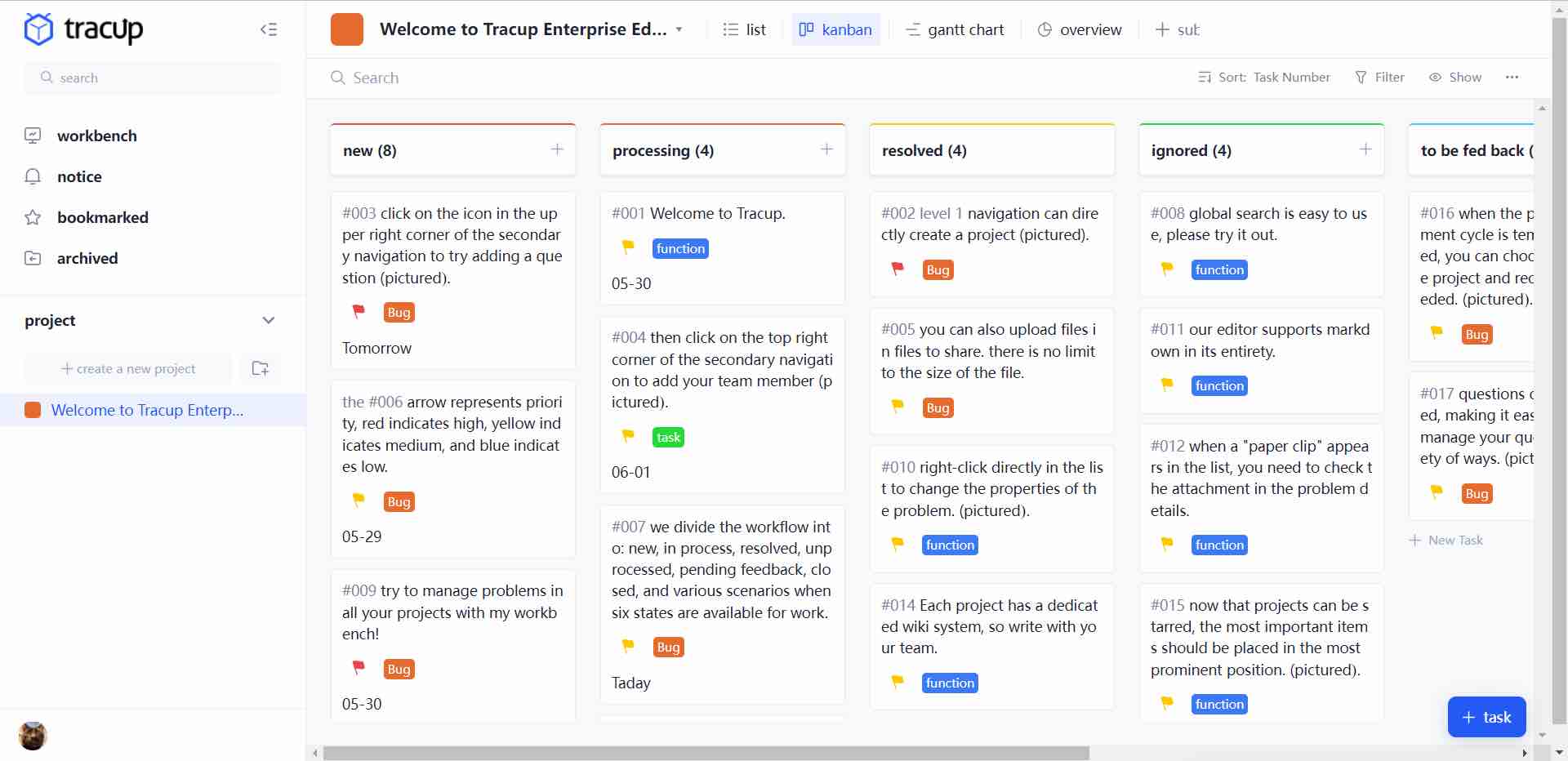
Task: Add a task to the processing column
Action: click(826, 149)
